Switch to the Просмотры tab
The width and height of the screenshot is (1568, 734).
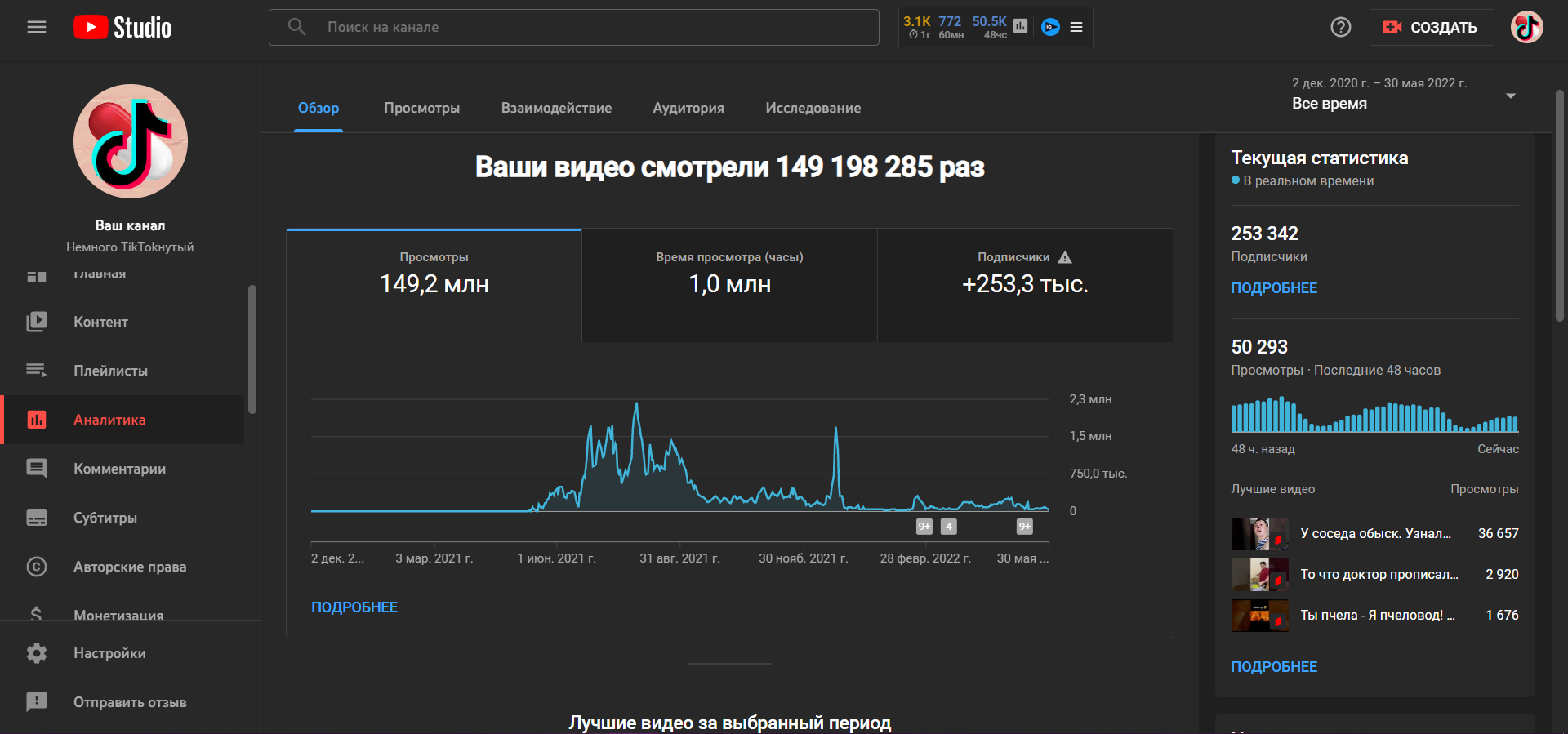tap(422, 108)
